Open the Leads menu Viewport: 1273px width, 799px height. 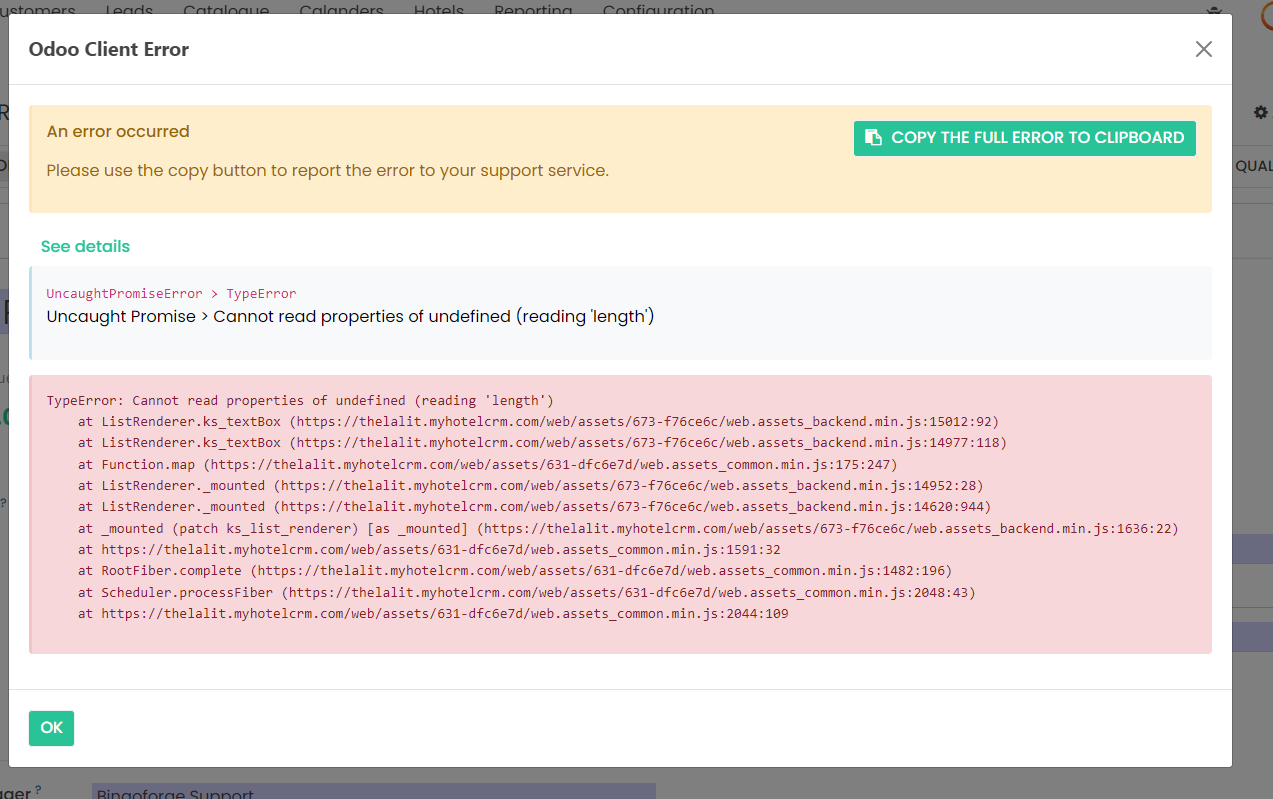(x=129, y=7)
